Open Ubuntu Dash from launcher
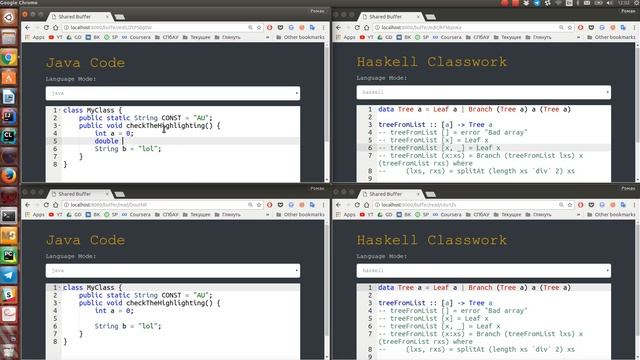 [9, 17]
